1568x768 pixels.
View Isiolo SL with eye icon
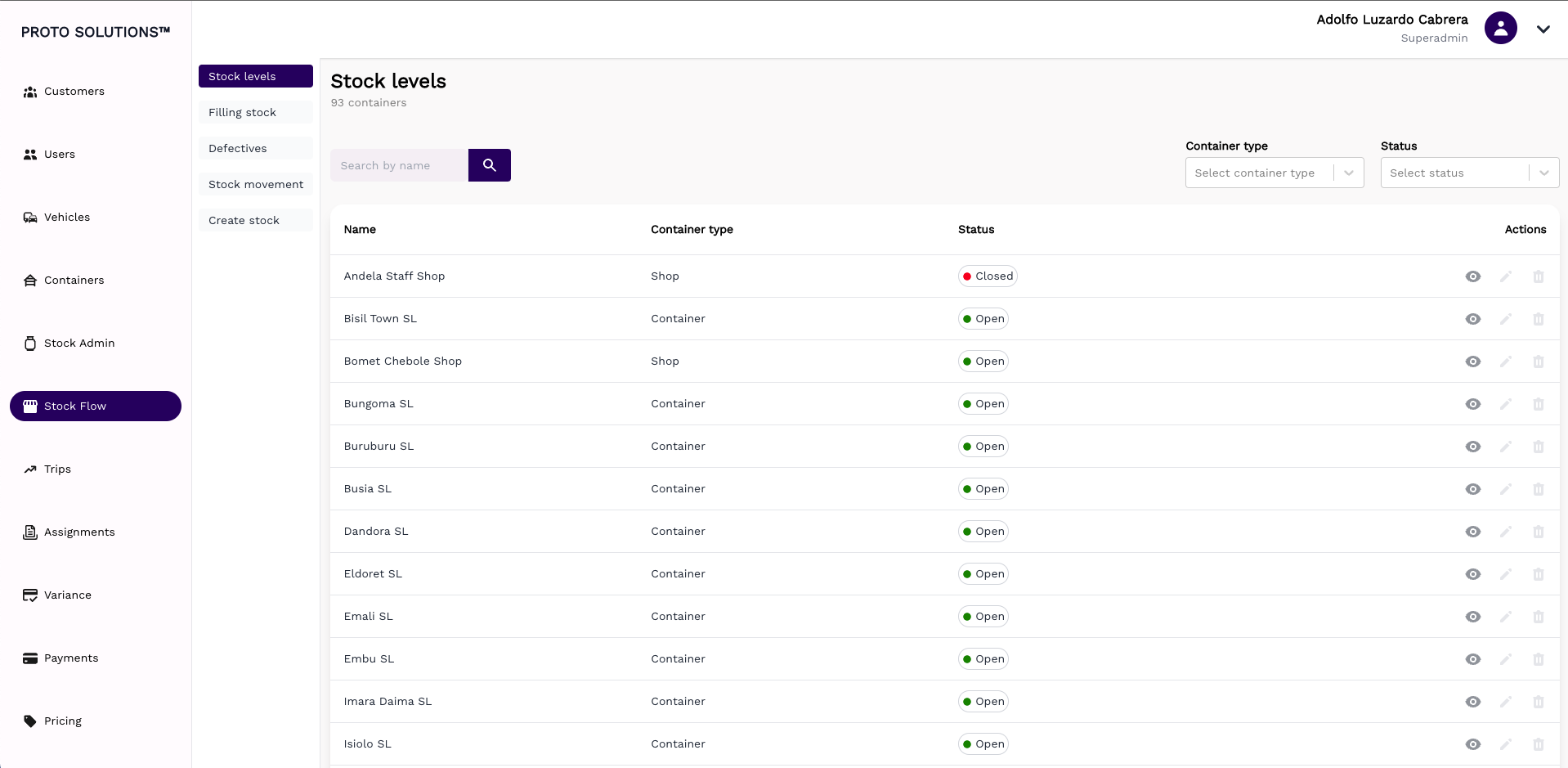coord(1473,744)
